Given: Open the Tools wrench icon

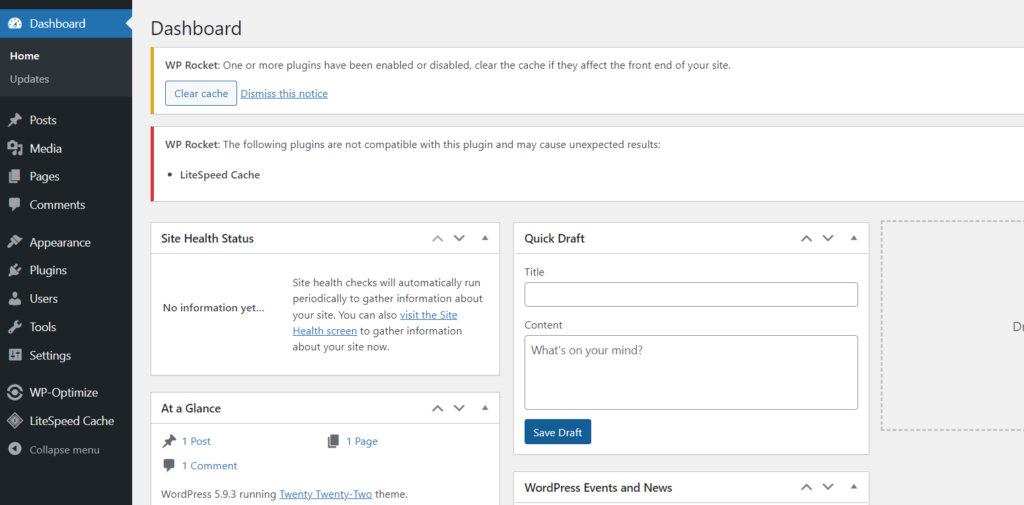Looking at the screenshot, I should [15, 327].
